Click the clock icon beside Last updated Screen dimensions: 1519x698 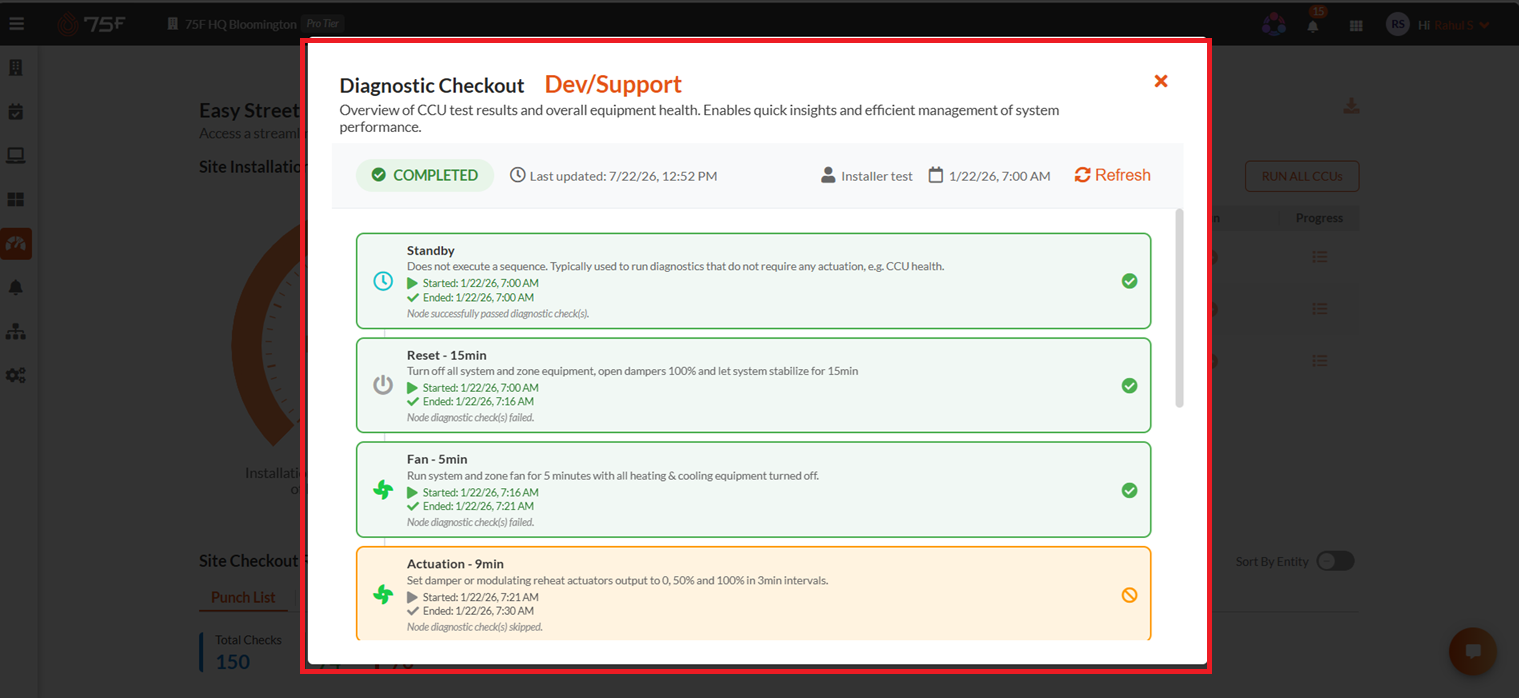[518, 175]
